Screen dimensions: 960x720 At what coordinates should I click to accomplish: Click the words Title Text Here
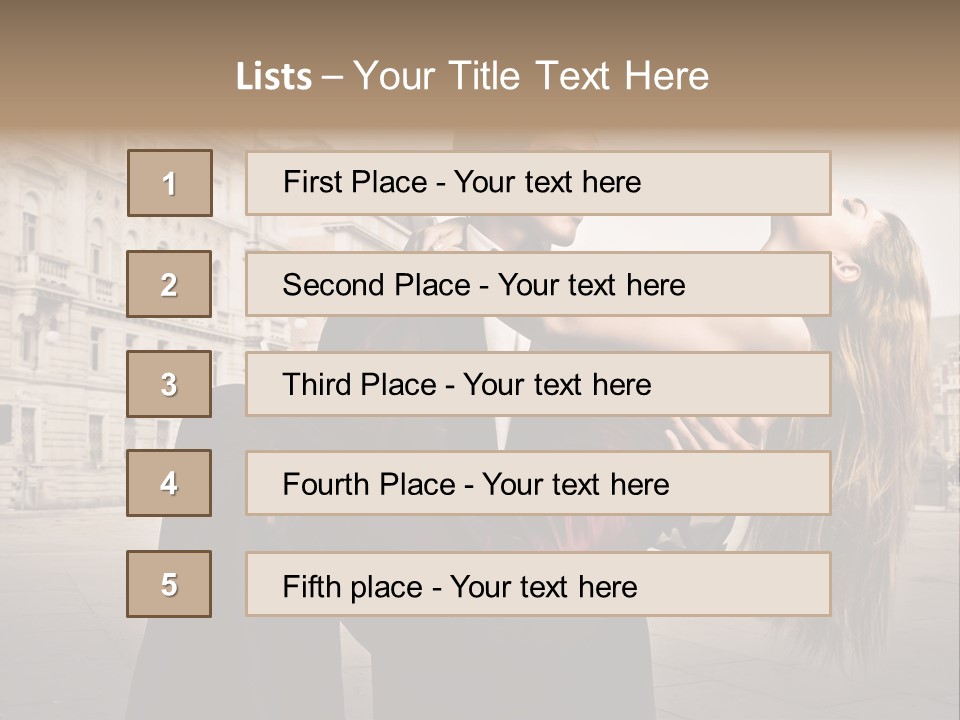tap(579, 76)
